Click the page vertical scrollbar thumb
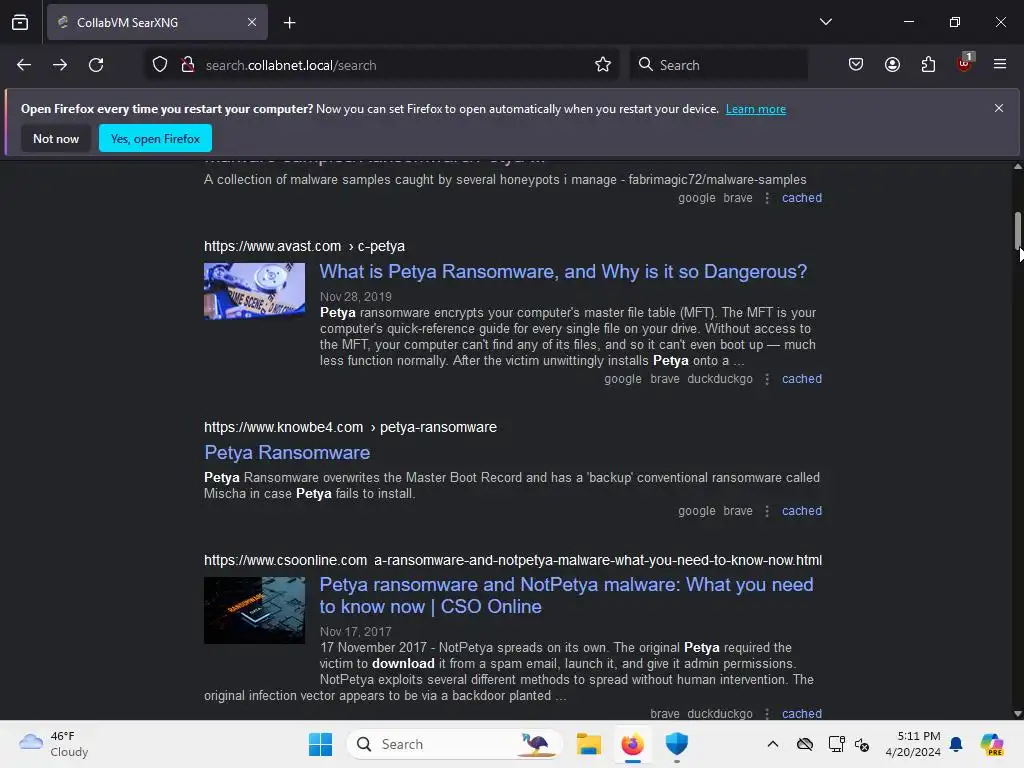Screen dimensions: 1024x768 (1017, 230)
